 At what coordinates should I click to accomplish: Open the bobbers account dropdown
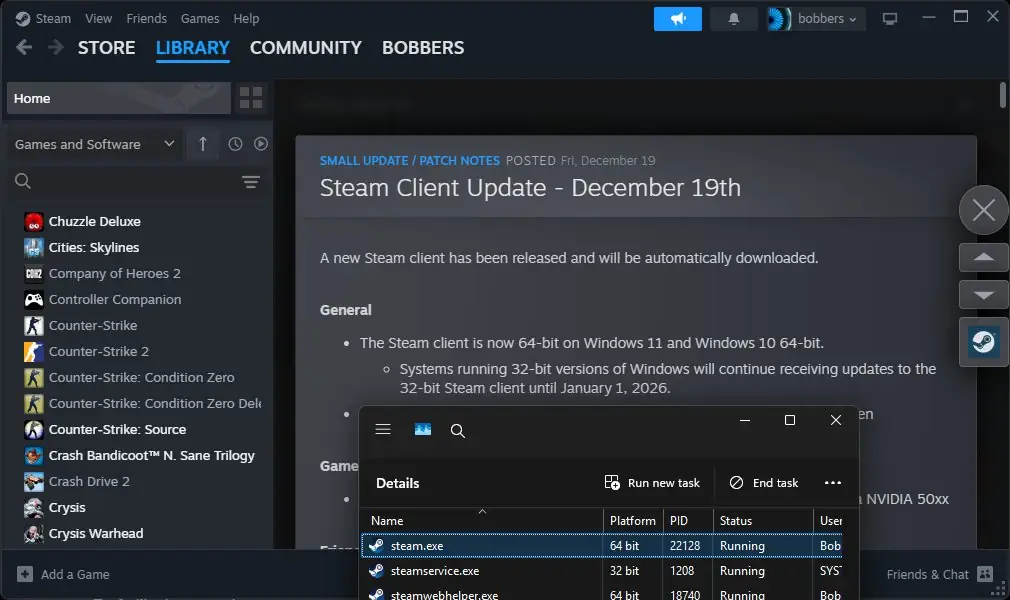(817, 19)
